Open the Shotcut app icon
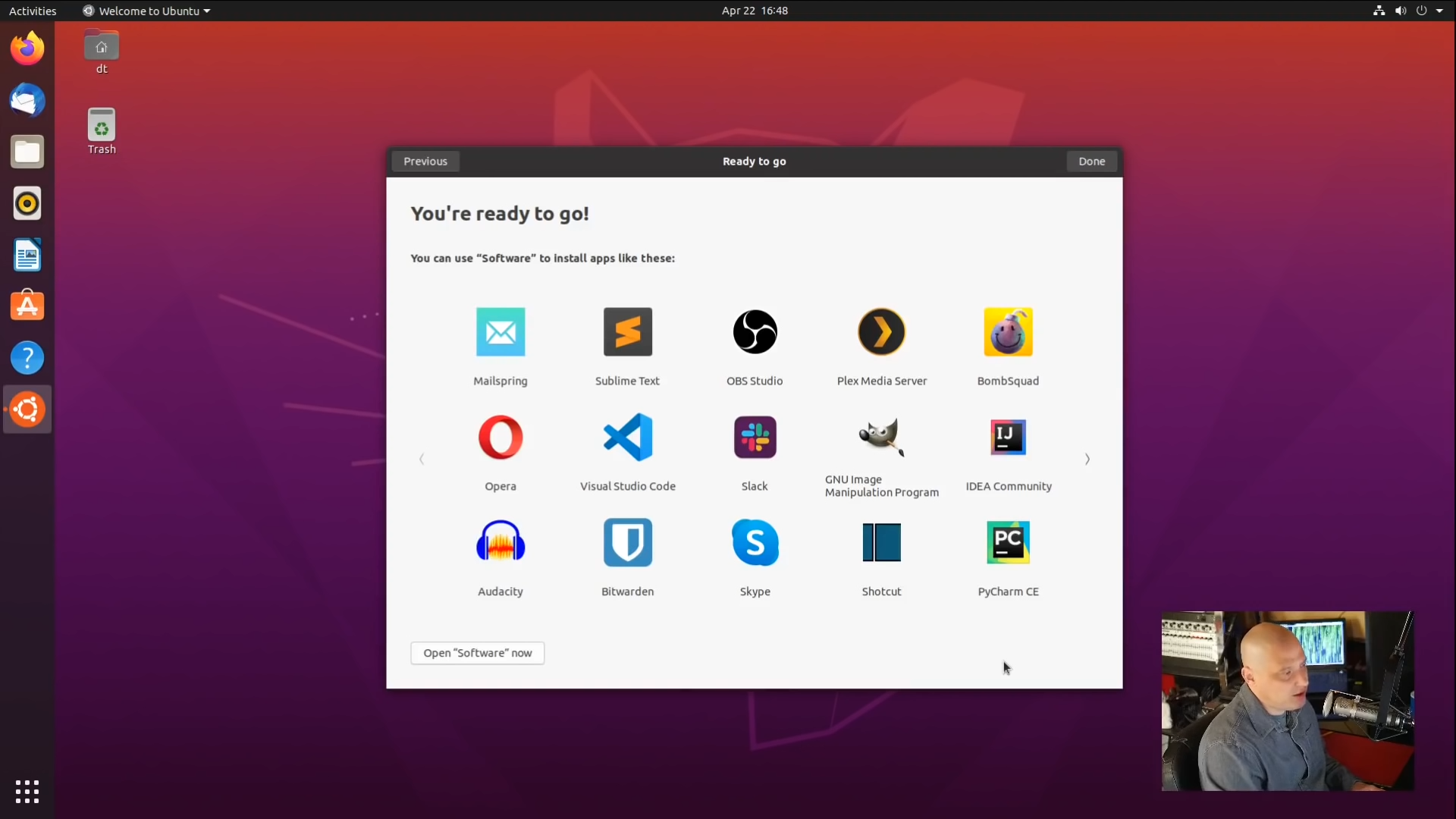This screenshot has width=1456, height=819. [x=882, y=541]
